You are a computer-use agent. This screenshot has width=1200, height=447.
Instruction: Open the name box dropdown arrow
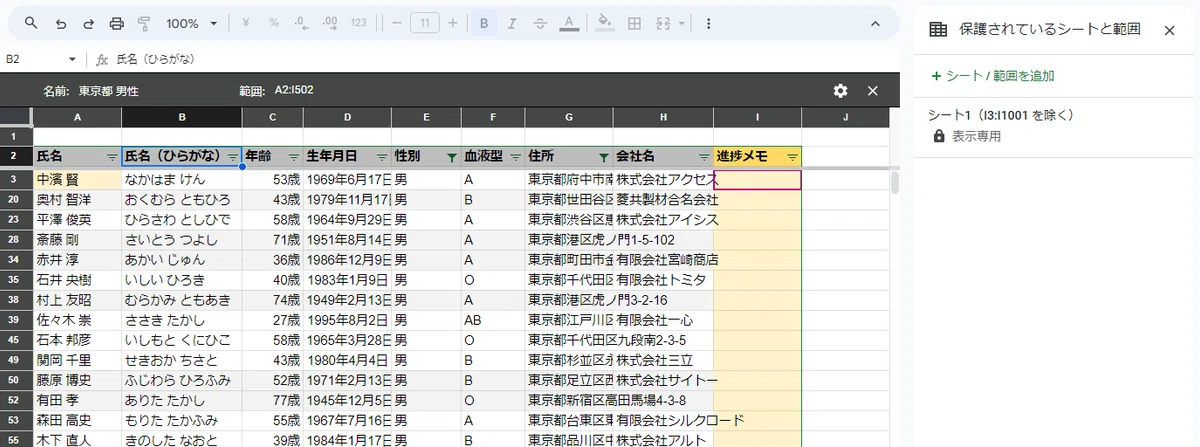point(72,60)
